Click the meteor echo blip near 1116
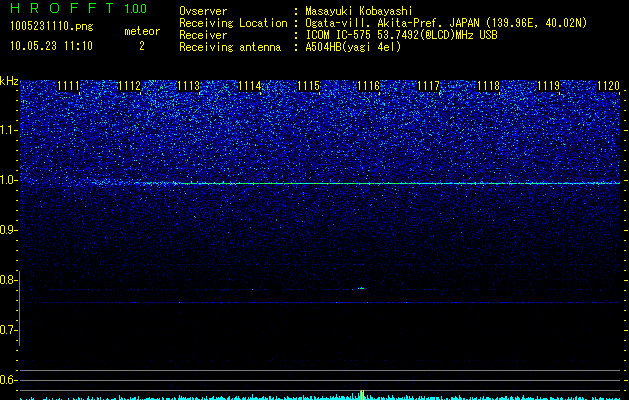This screenshot has height=400, width=629. pyautogui.click(x=361, y=288)
